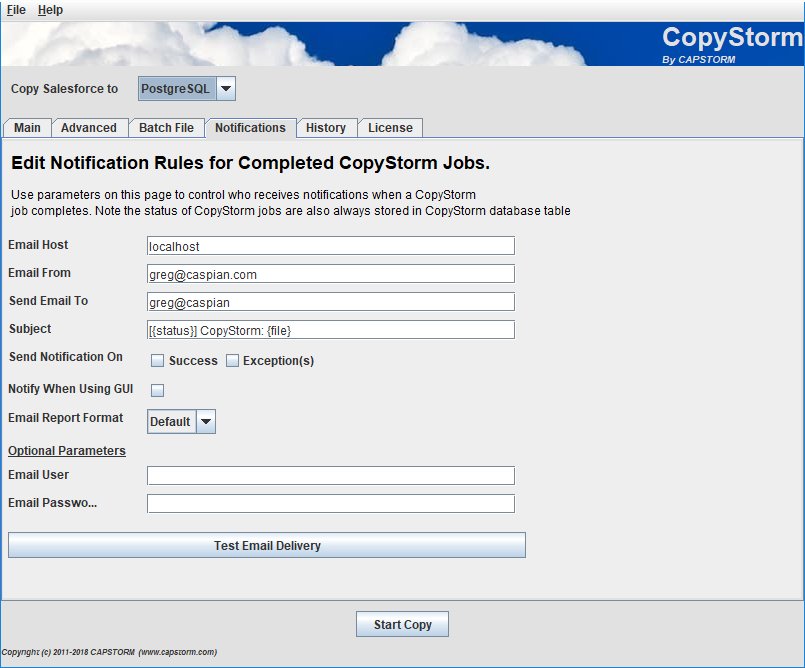Image resolution: width=805 pixels, height=668 pixels.
Task: Click the Subject label
Action: (x=30, y=329)
